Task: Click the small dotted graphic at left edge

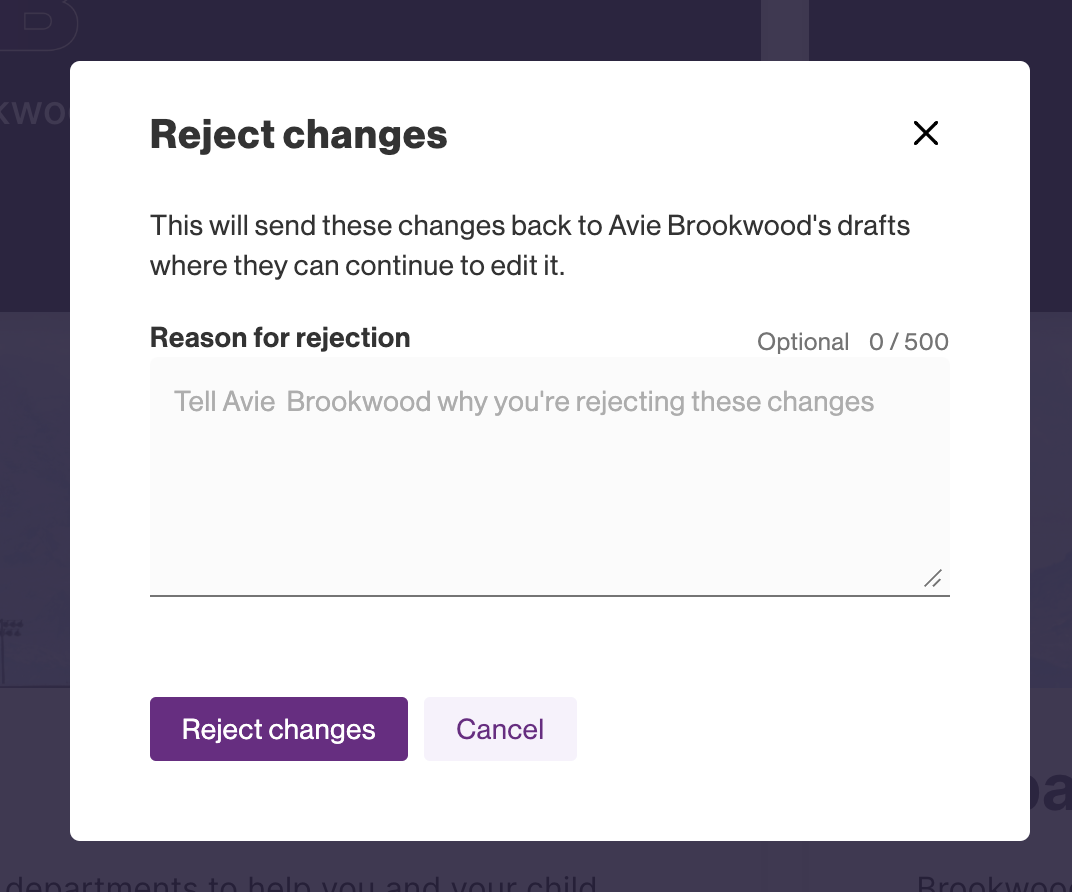Action: [x=12, y=629]
